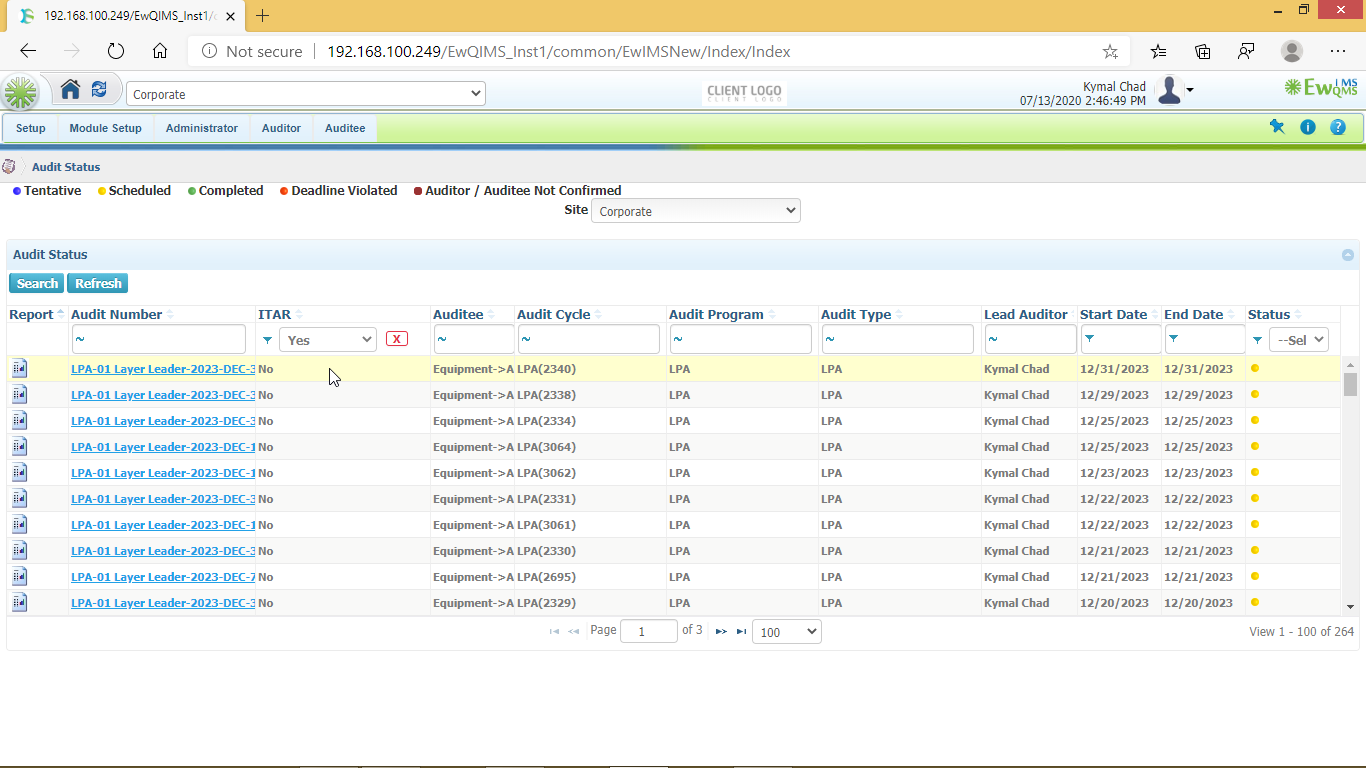The height and width of the screenshot is (768, 1366).
Task: Clear the ITAR filter with red X
Action: click(397, 339)
